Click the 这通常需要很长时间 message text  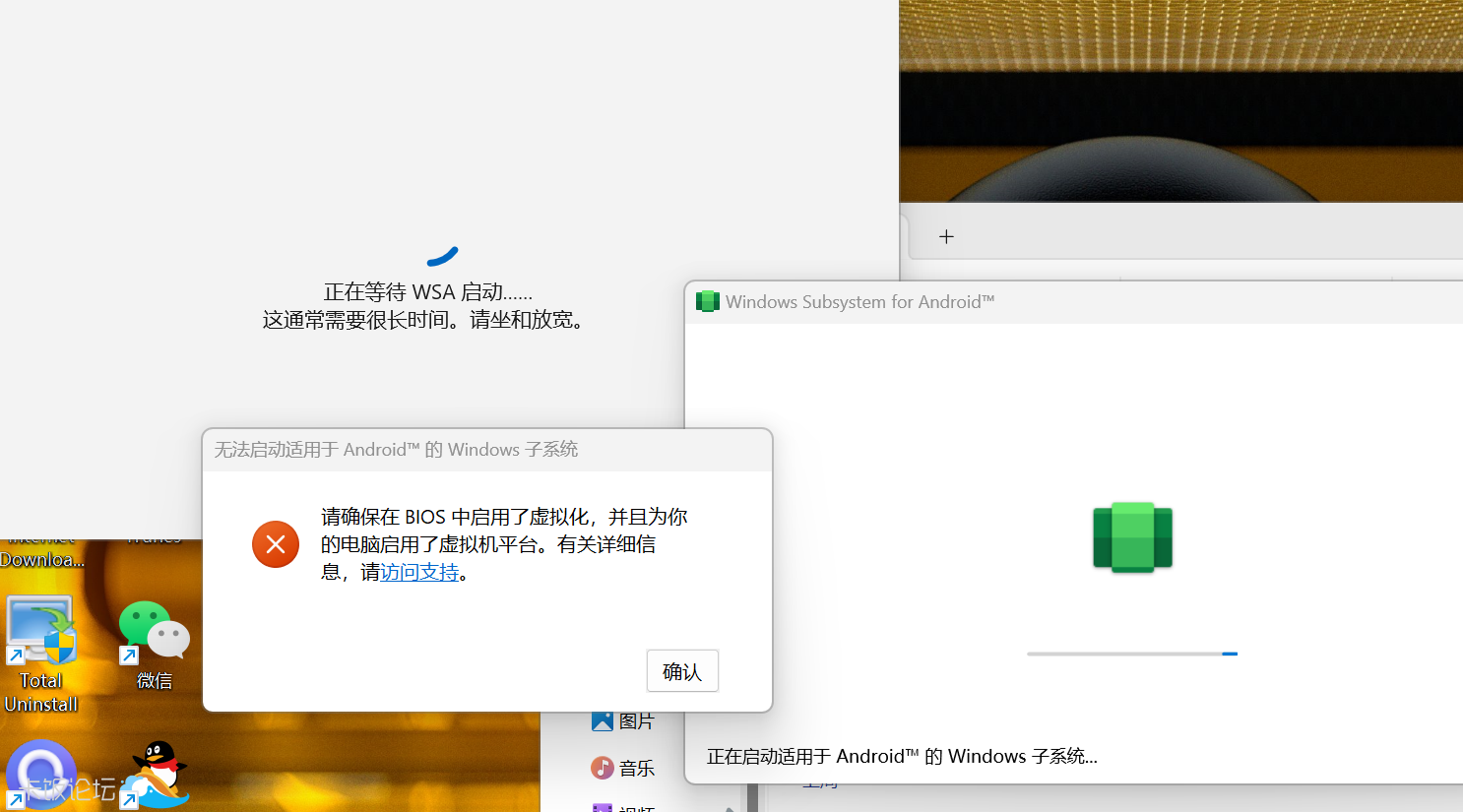[x=428, y=320]
